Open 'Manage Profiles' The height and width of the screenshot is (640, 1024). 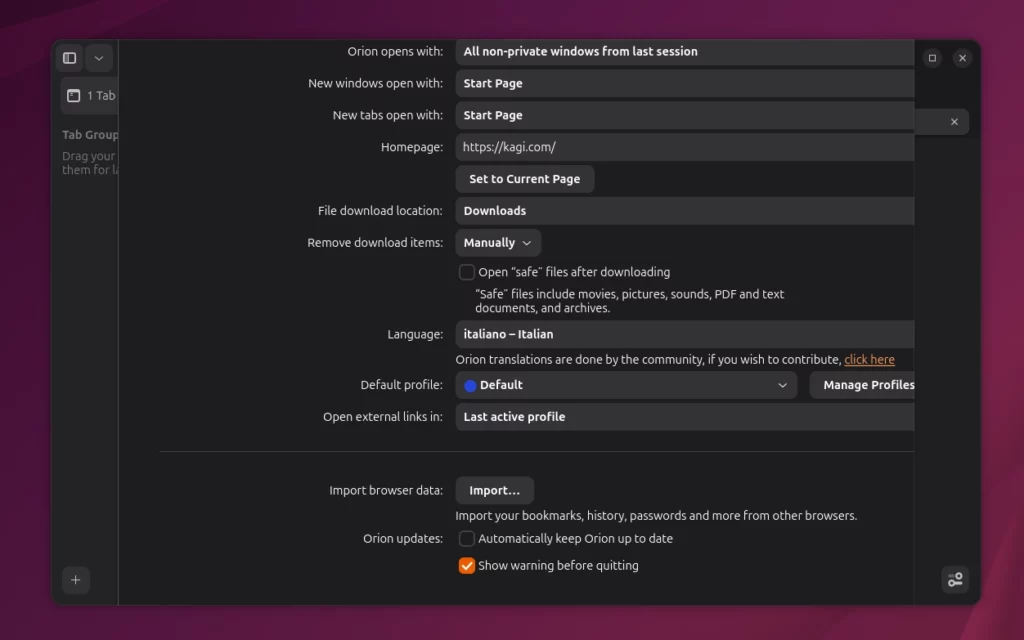868,385
